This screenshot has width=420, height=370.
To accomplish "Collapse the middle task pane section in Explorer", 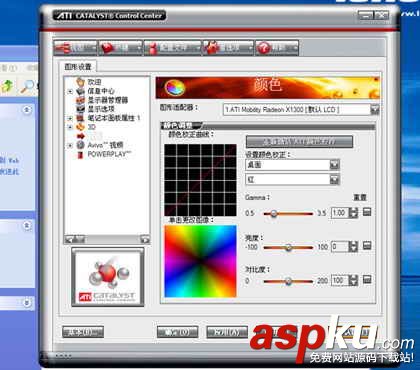I will (x=27, y=226).
